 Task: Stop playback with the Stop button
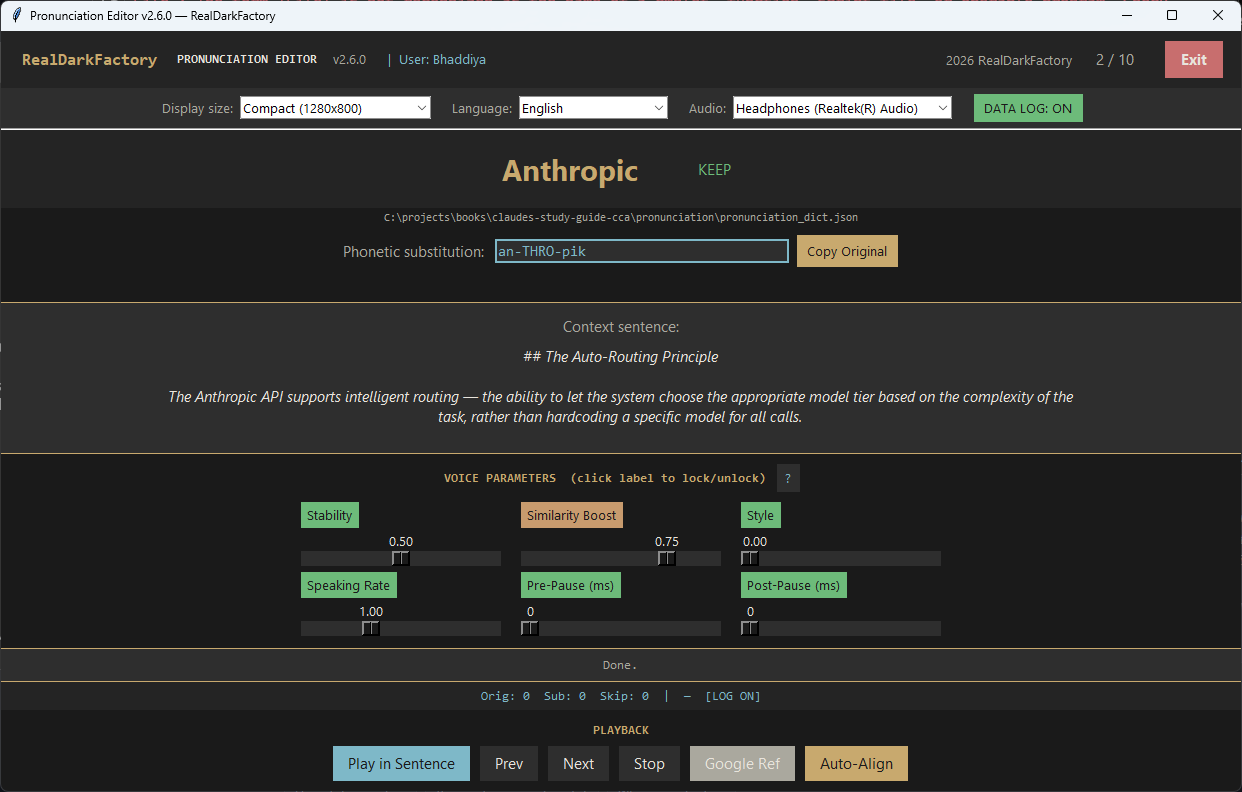[649, 763]
